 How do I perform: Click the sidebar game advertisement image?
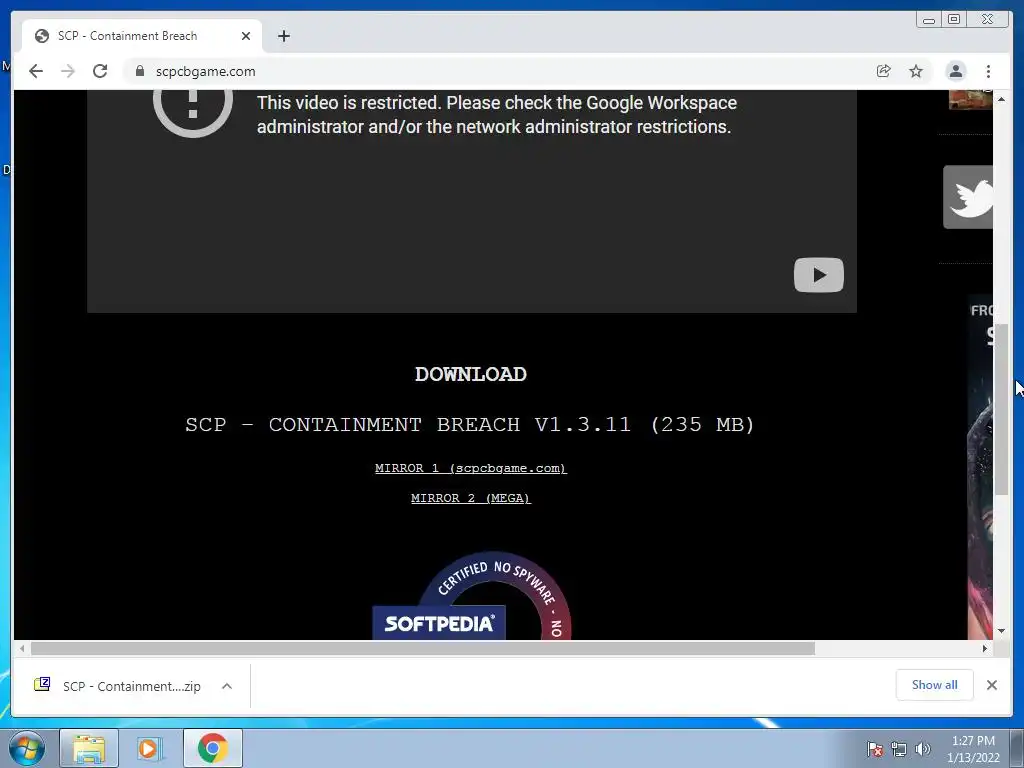pyautogui.click(x=980, y=467)
